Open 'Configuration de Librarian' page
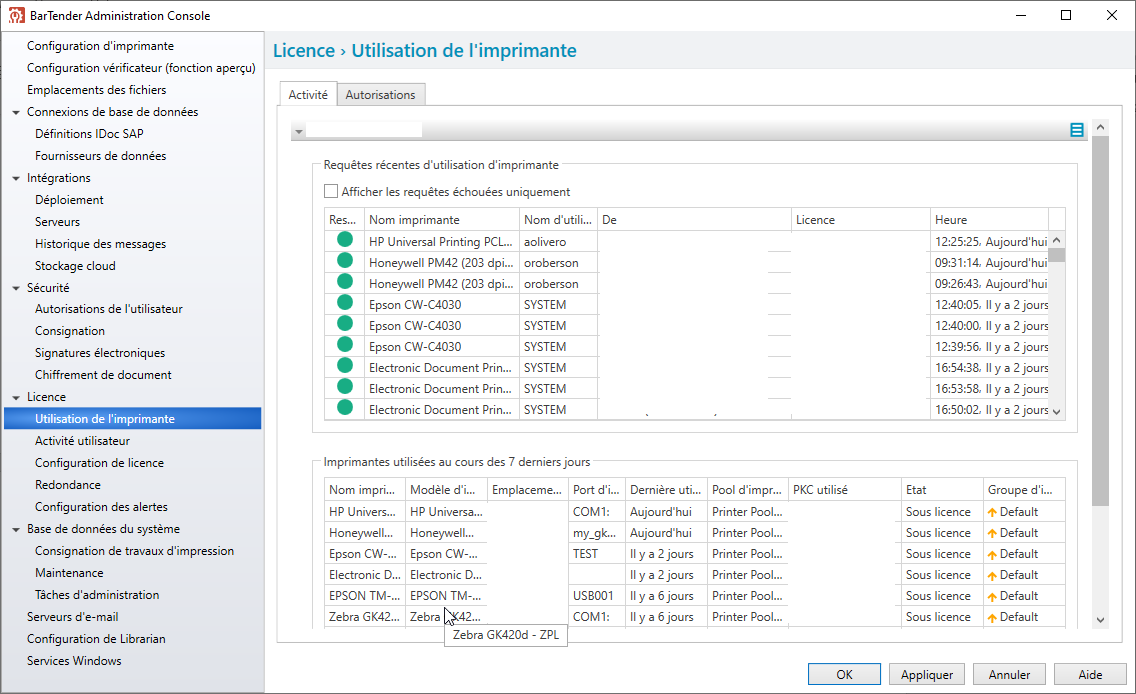Screen dimensions: 1136x694 (x=96, y=638)
